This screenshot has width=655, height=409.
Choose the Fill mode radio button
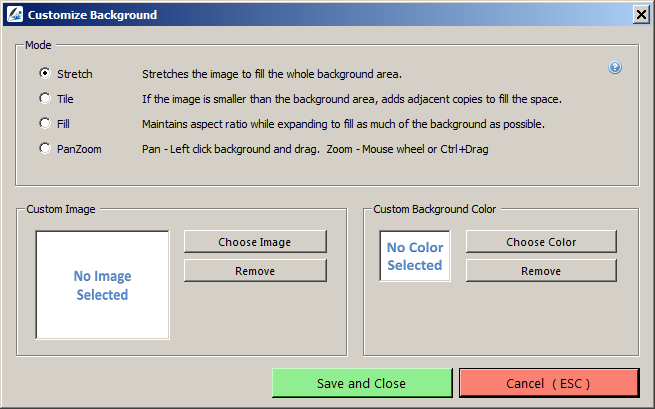click(44, 123)
